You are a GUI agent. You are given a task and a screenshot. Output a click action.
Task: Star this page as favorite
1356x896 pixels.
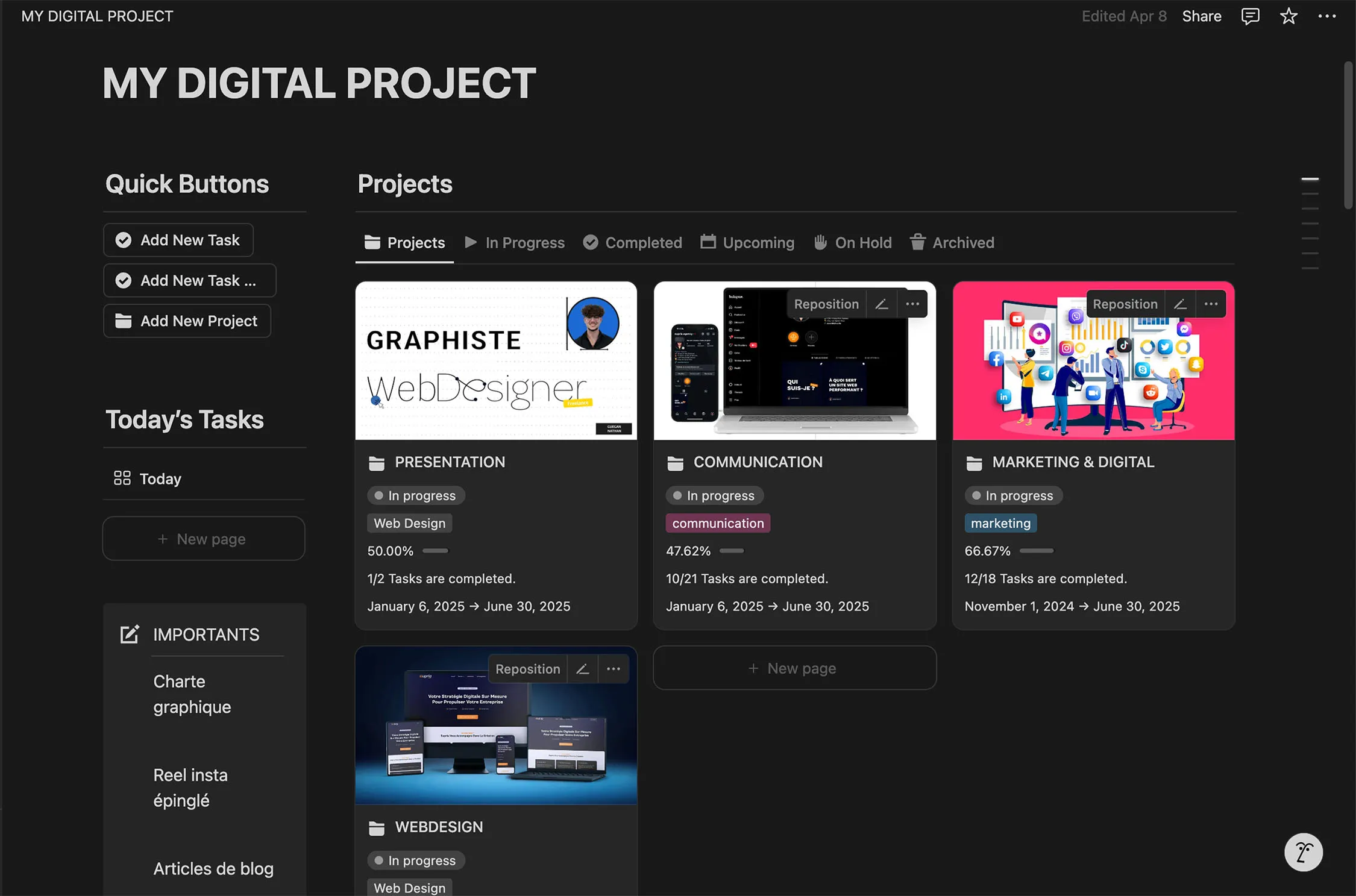pos(1288,16)
